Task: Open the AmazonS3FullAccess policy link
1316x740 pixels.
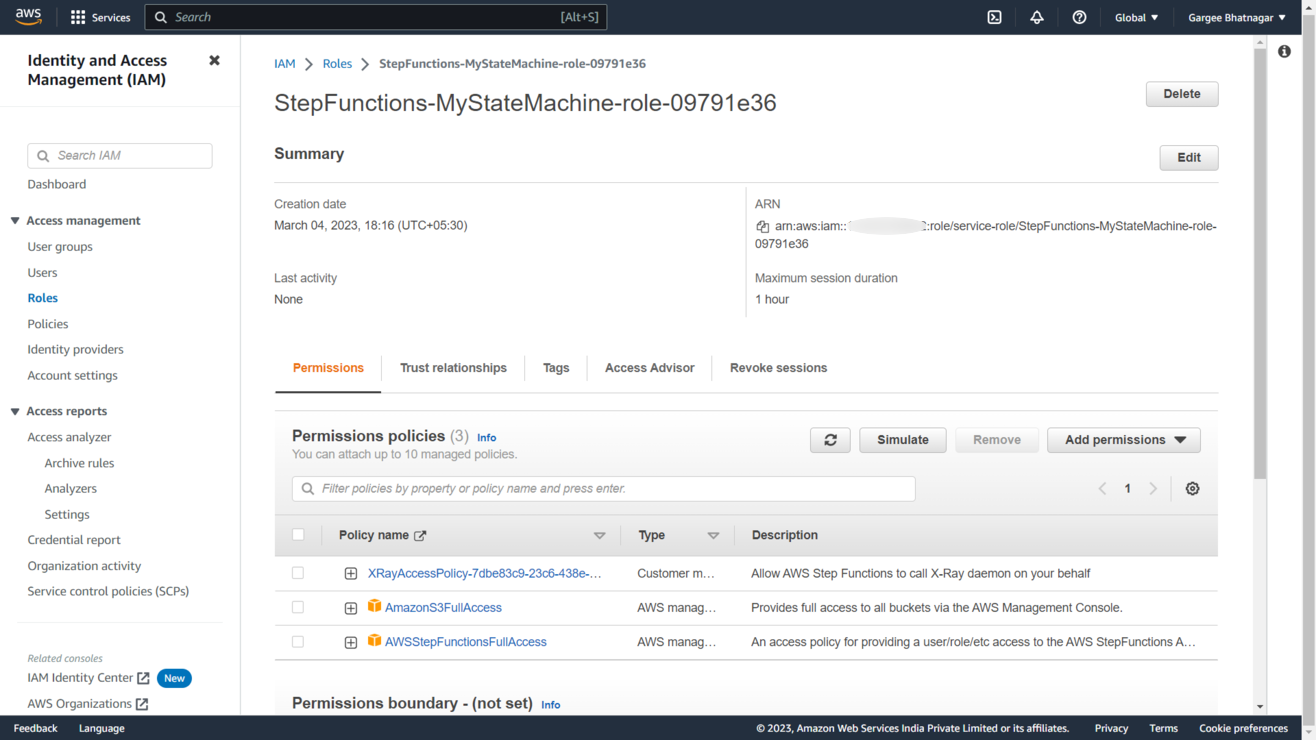Action: (443, 608)
